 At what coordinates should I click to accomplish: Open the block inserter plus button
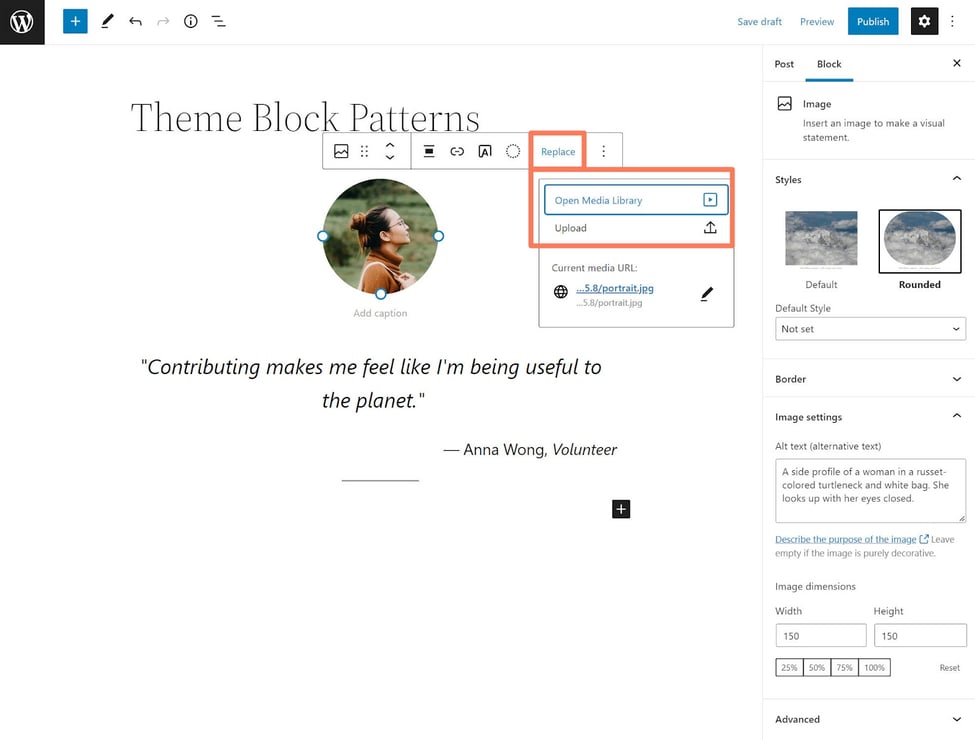pyautogui.click(x=75, y=21)
